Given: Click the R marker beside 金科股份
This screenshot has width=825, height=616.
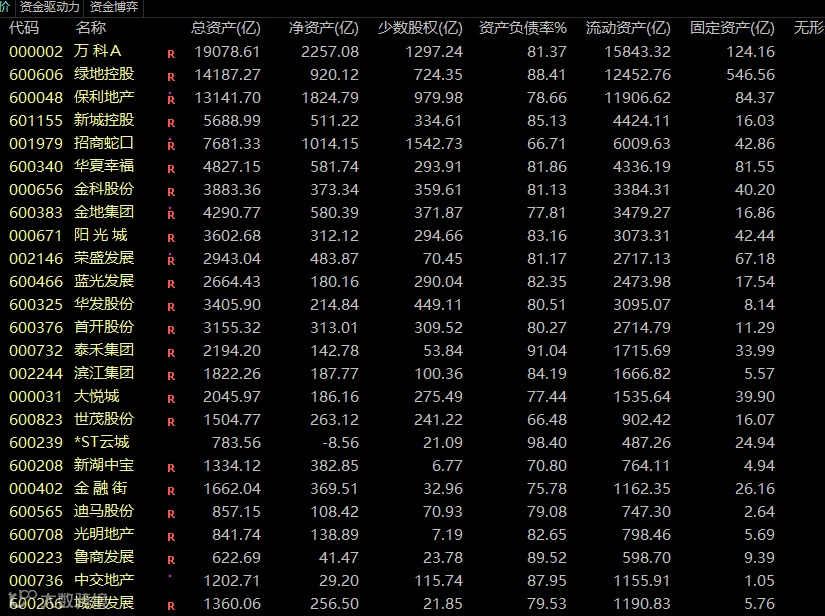Looking at the screenshot, I should click(171, 193).
